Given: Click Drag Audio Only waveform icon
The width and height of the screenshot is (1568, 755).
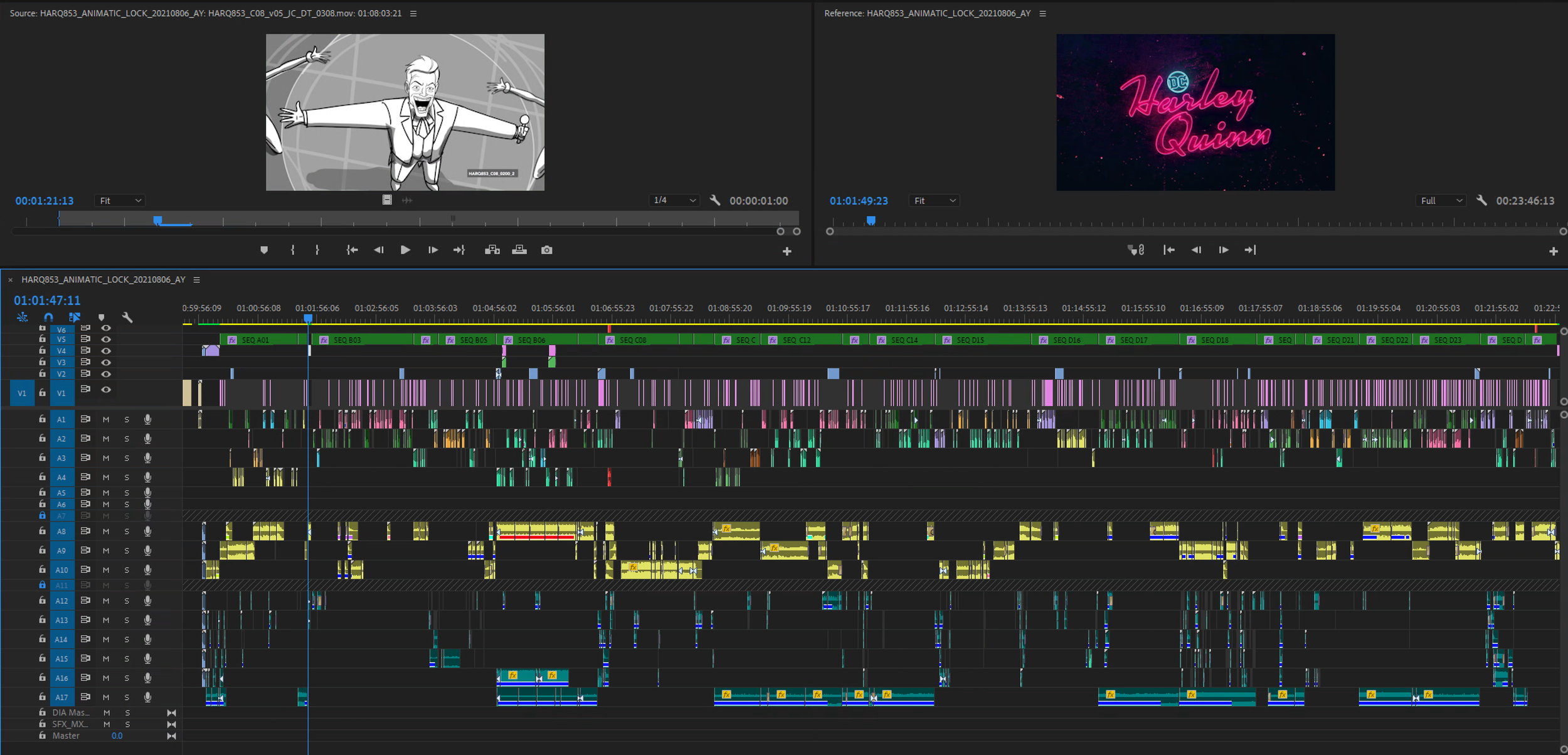Looking at the screenshot, I should tap(407, 200).
